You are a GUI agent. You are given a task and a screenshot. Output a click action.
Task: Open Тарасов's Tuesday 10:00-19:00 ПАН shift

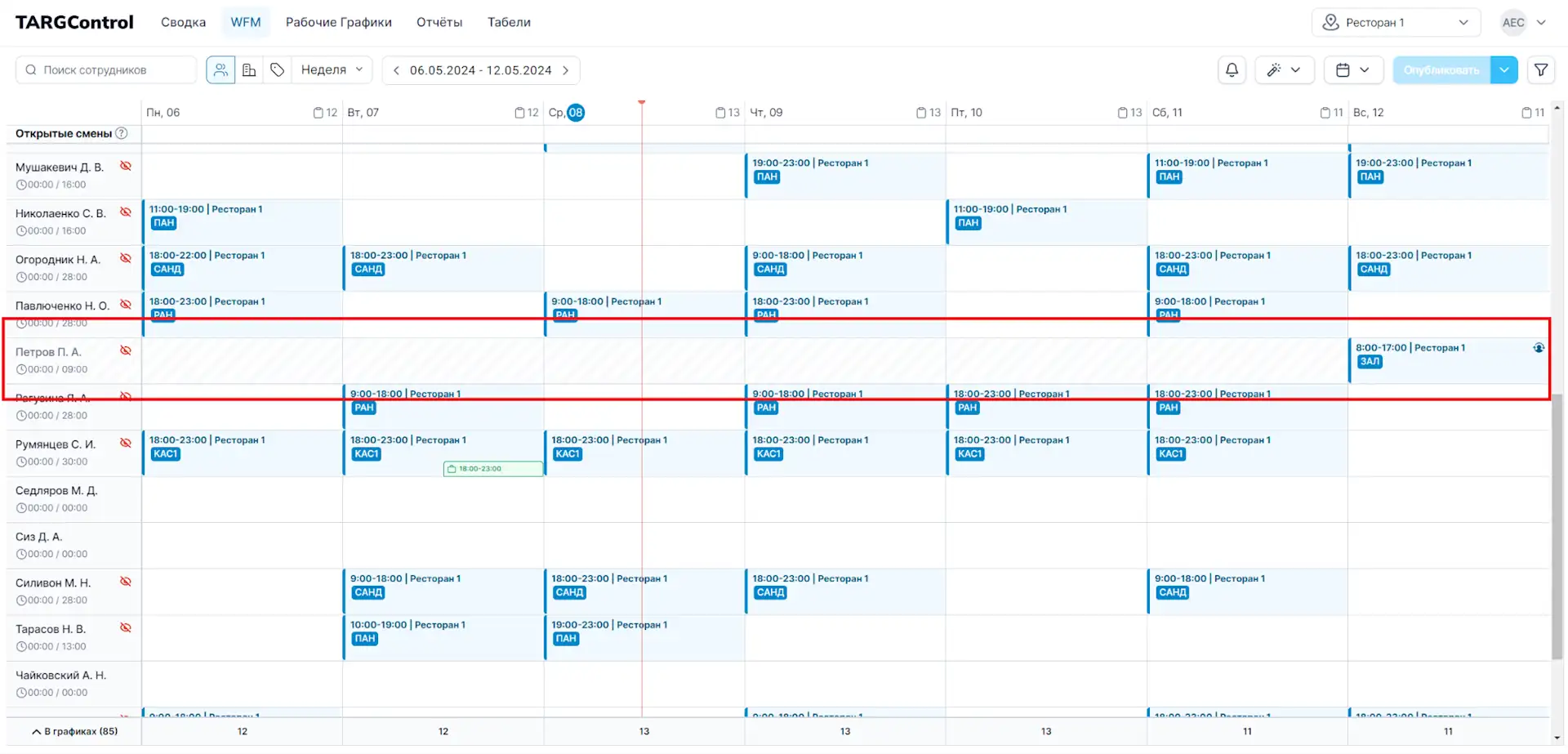tap(443, 638)
